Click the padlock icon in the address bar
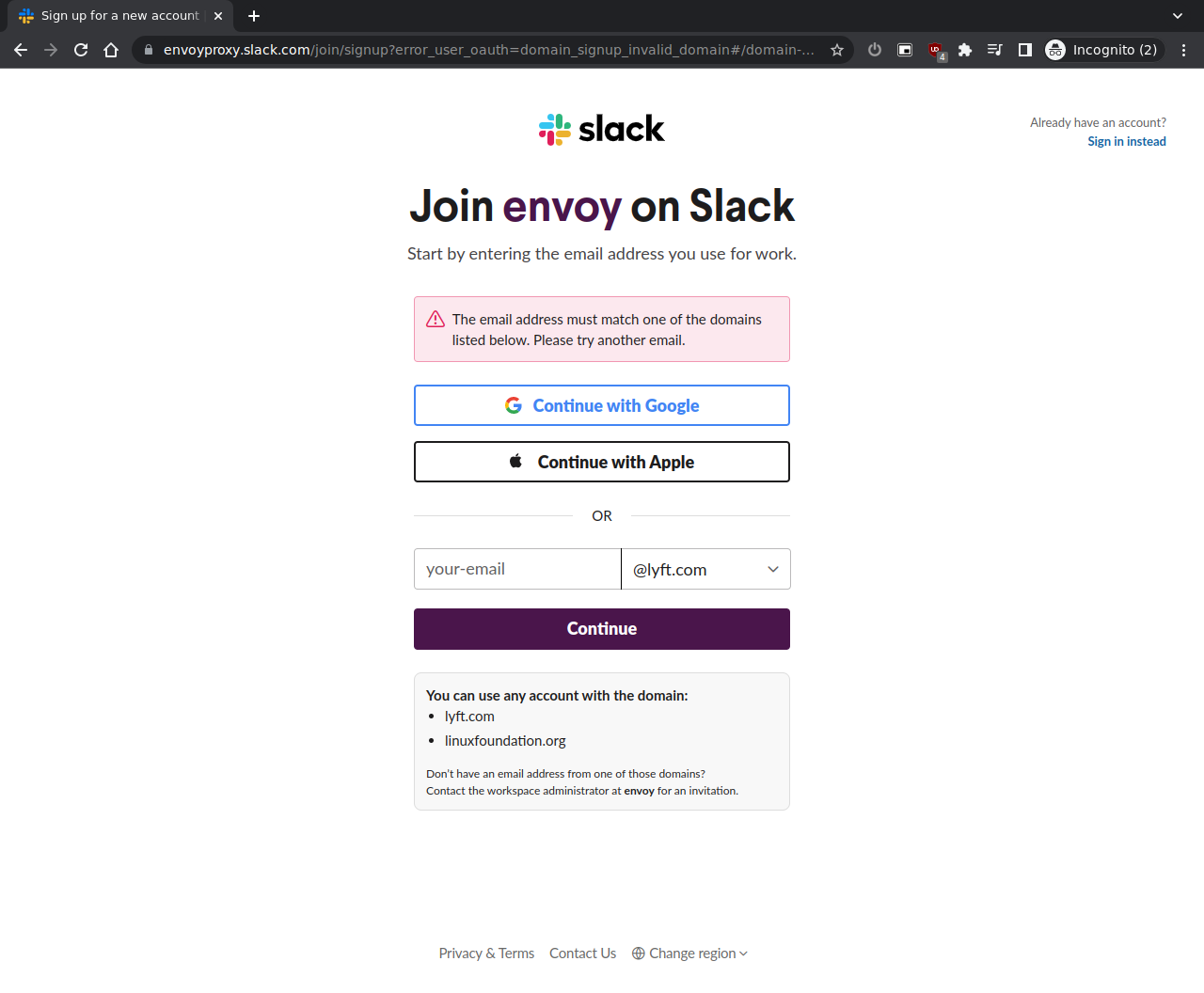The height and width of the screenshot is (993, 1204). (148, 49)
